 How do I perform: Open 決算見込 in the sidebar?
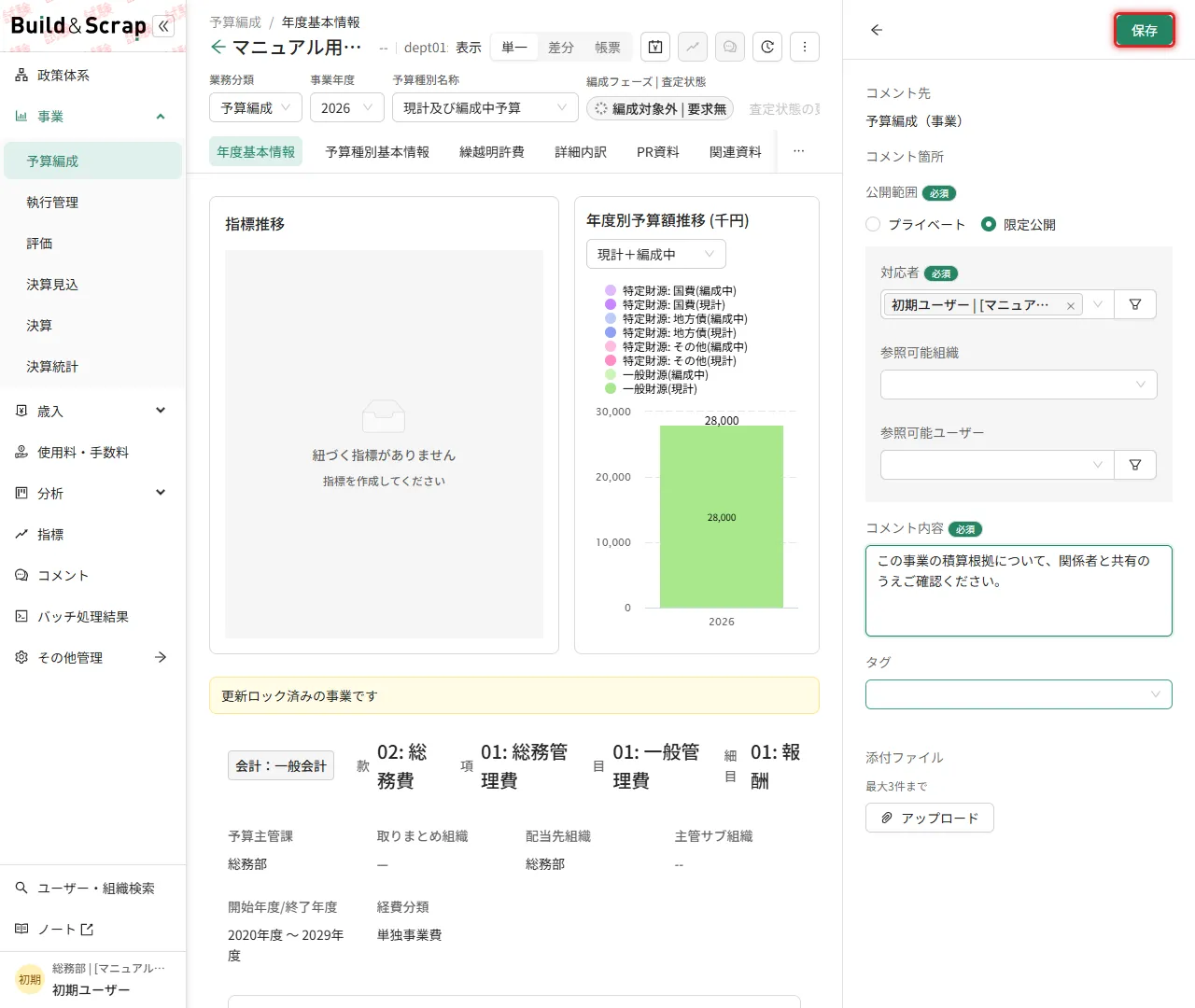[91, 285]
